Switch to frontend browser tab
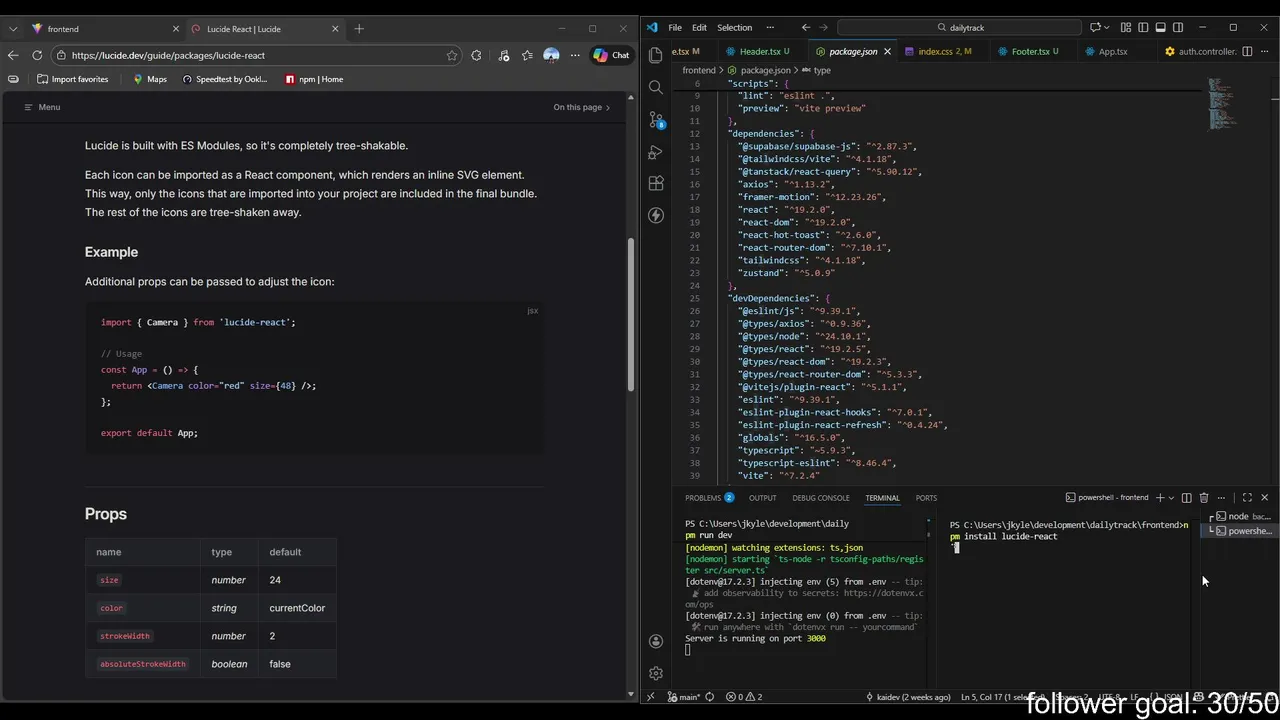Screen dimensions: 1280x720 (x=105, y=28)
